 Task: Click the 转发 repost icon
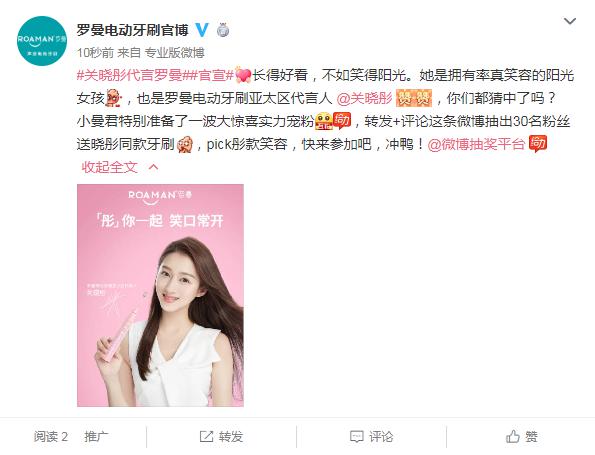(206, 436)
